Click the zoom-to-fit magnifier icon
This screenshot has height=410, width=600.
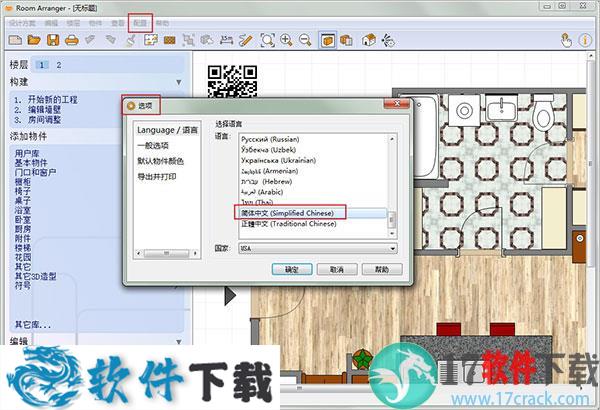pyautogui.click(x=267, y=40)
